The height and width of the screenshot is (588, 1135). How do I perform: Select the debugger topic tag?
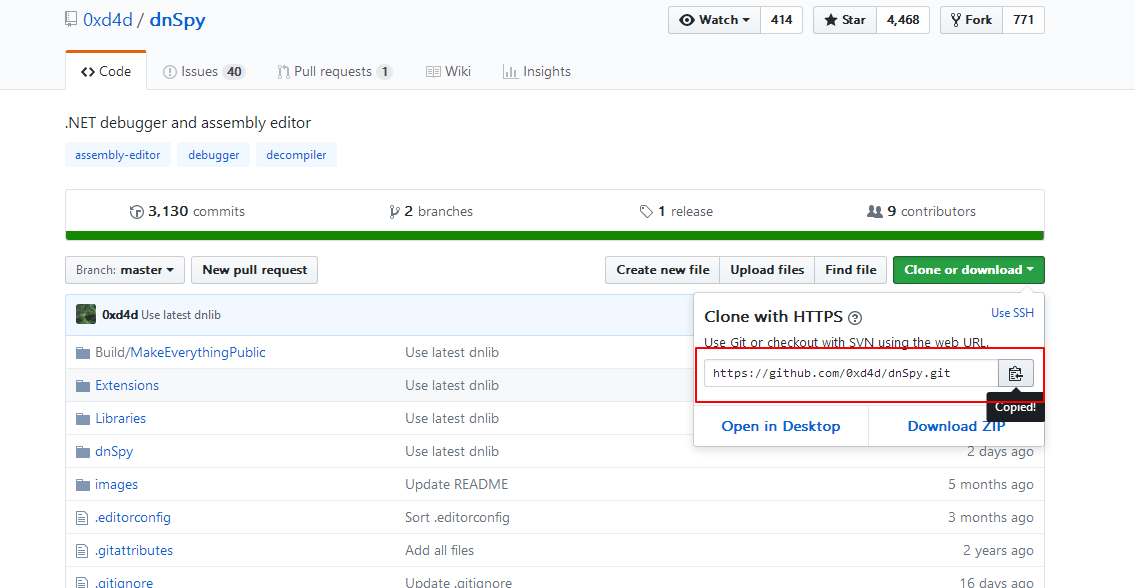pos(214,155)
